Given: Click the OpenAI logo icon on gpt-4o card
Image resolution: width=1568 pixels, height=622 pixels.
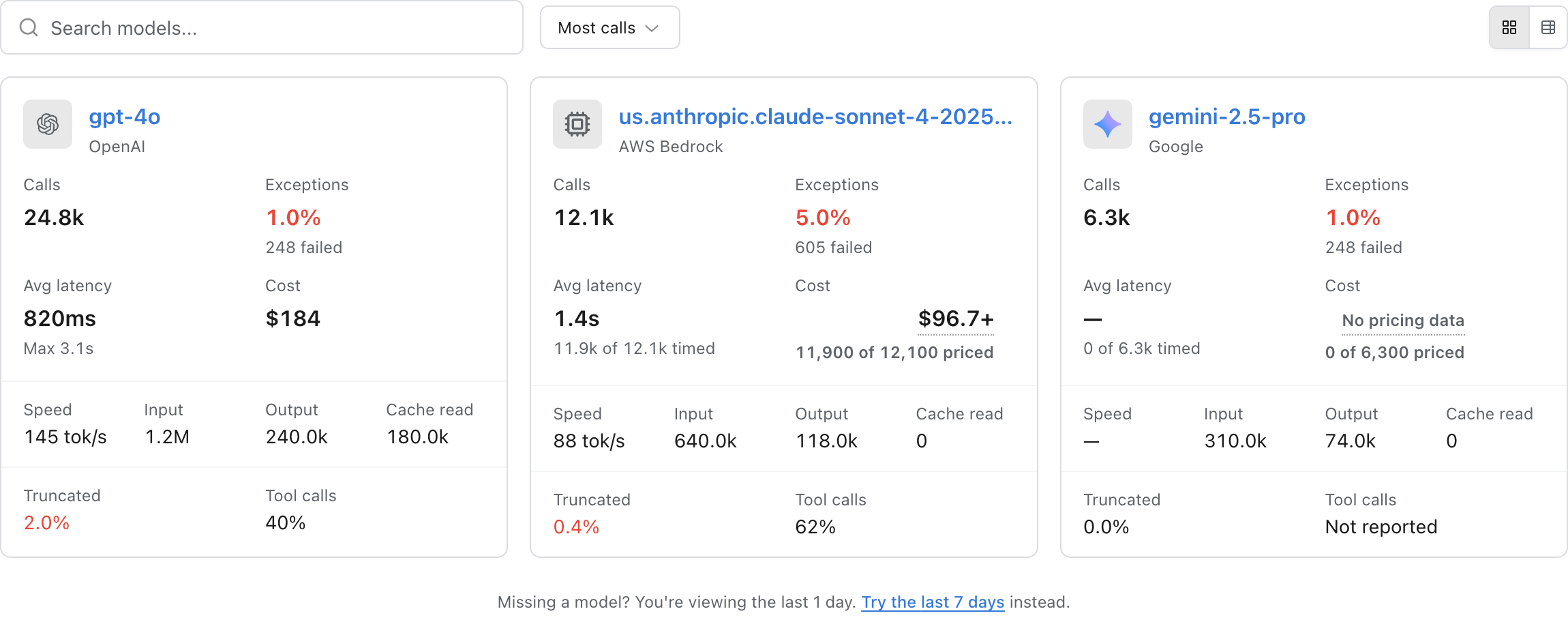Looking at the screenshot, I should tap(48, 124).
